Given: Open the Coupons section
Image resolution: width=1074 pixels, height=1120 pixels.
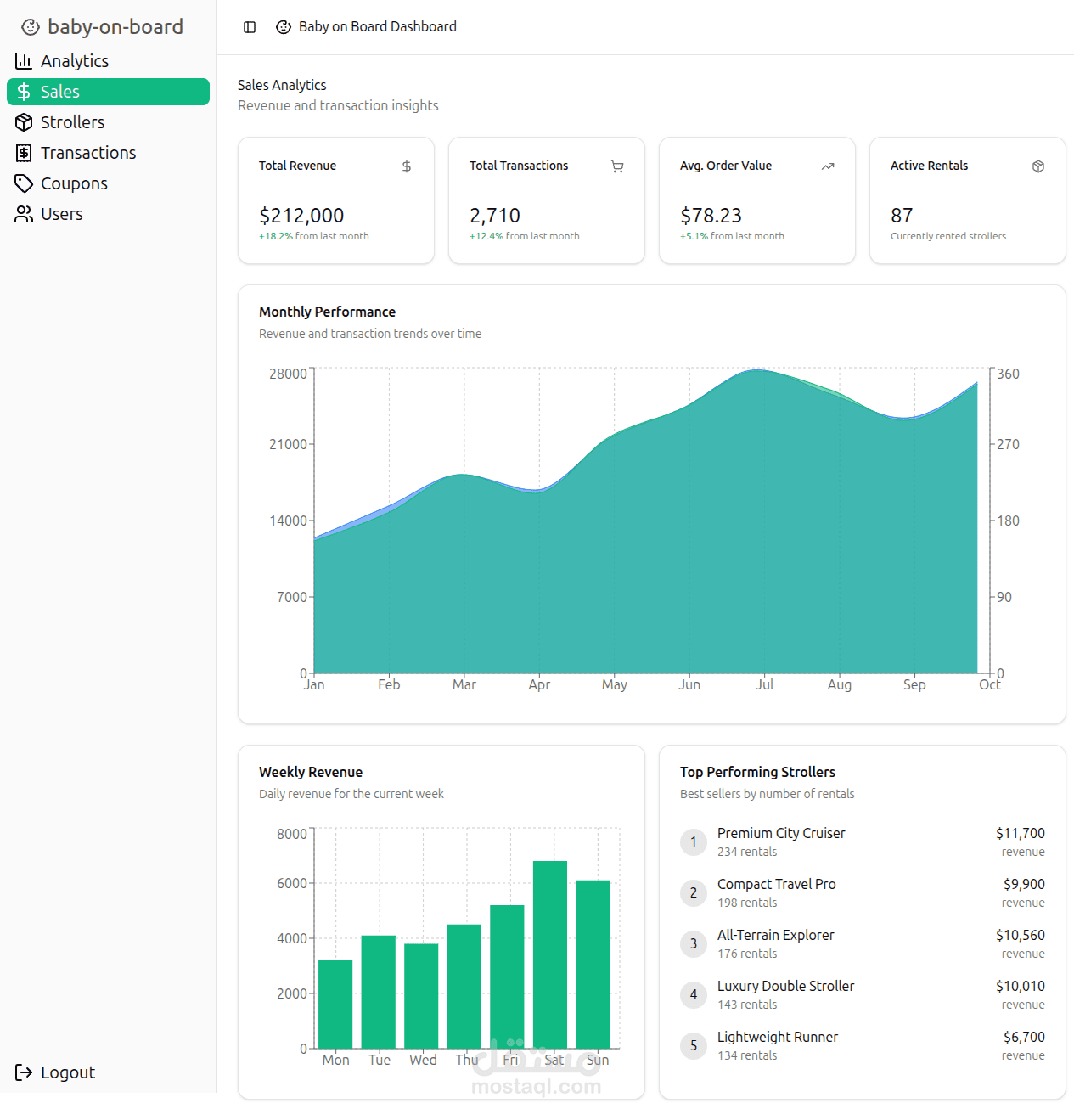Looking at the screenshot, I should (74, 183).
